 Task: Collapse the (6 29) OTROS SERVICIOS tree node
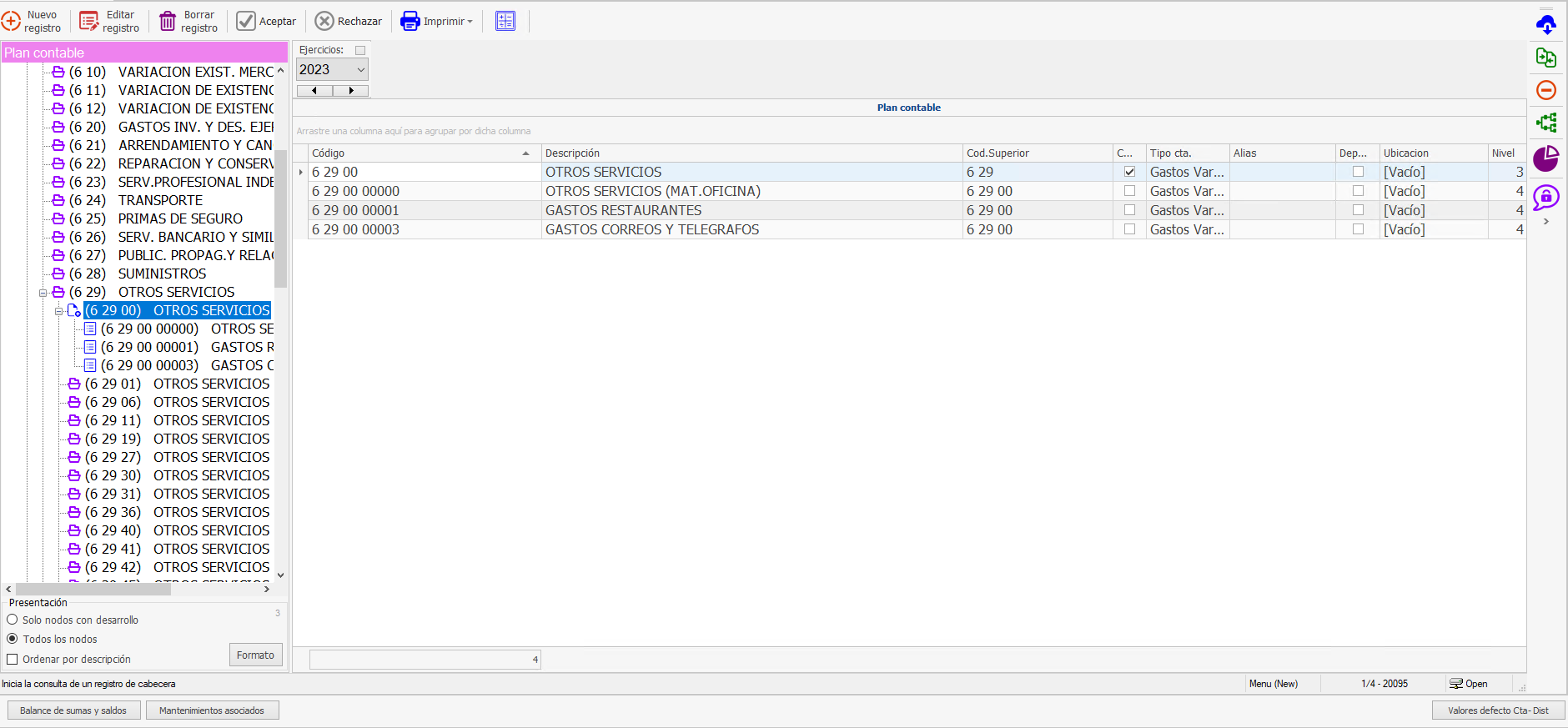pyautogui.click(x=43, y=293)
